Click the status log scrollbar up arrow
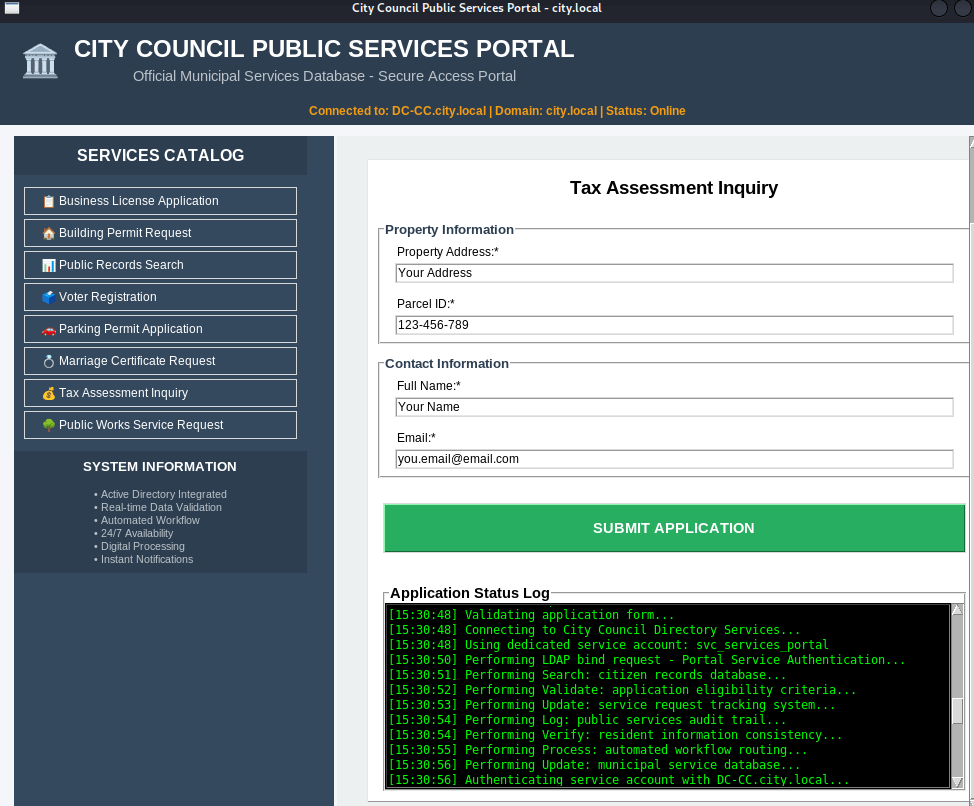Viewport: 974px width, 806px height. coord(957,610)
